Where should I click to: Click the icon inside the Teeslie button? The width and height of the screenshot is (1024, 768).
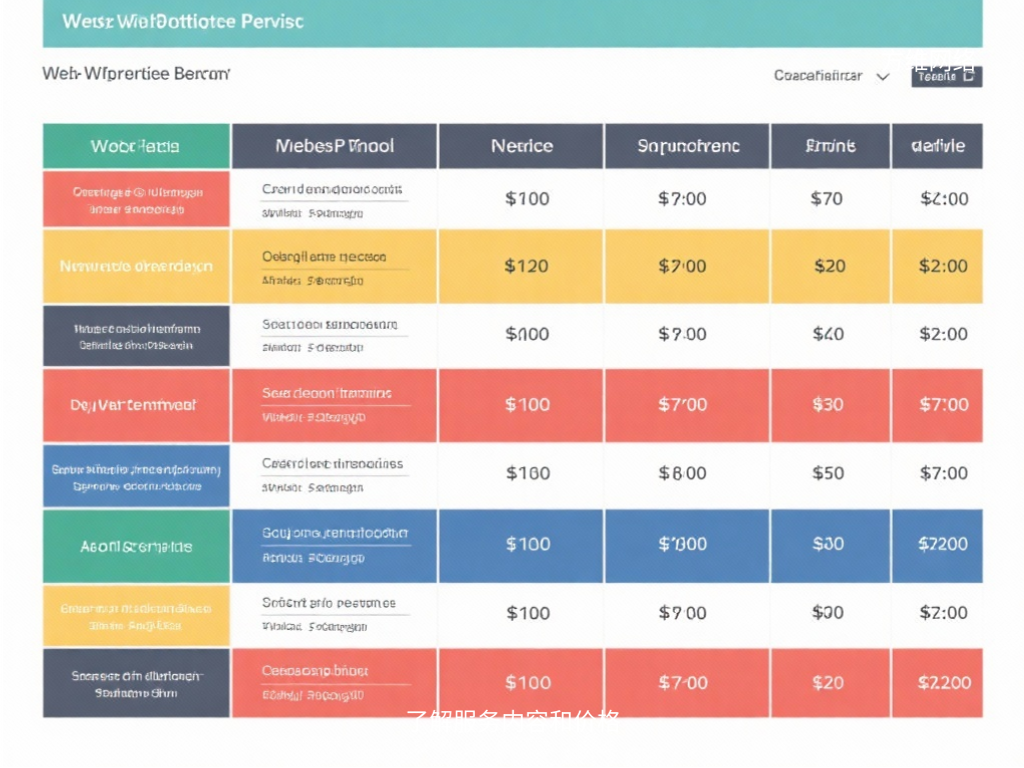[967, 76]
